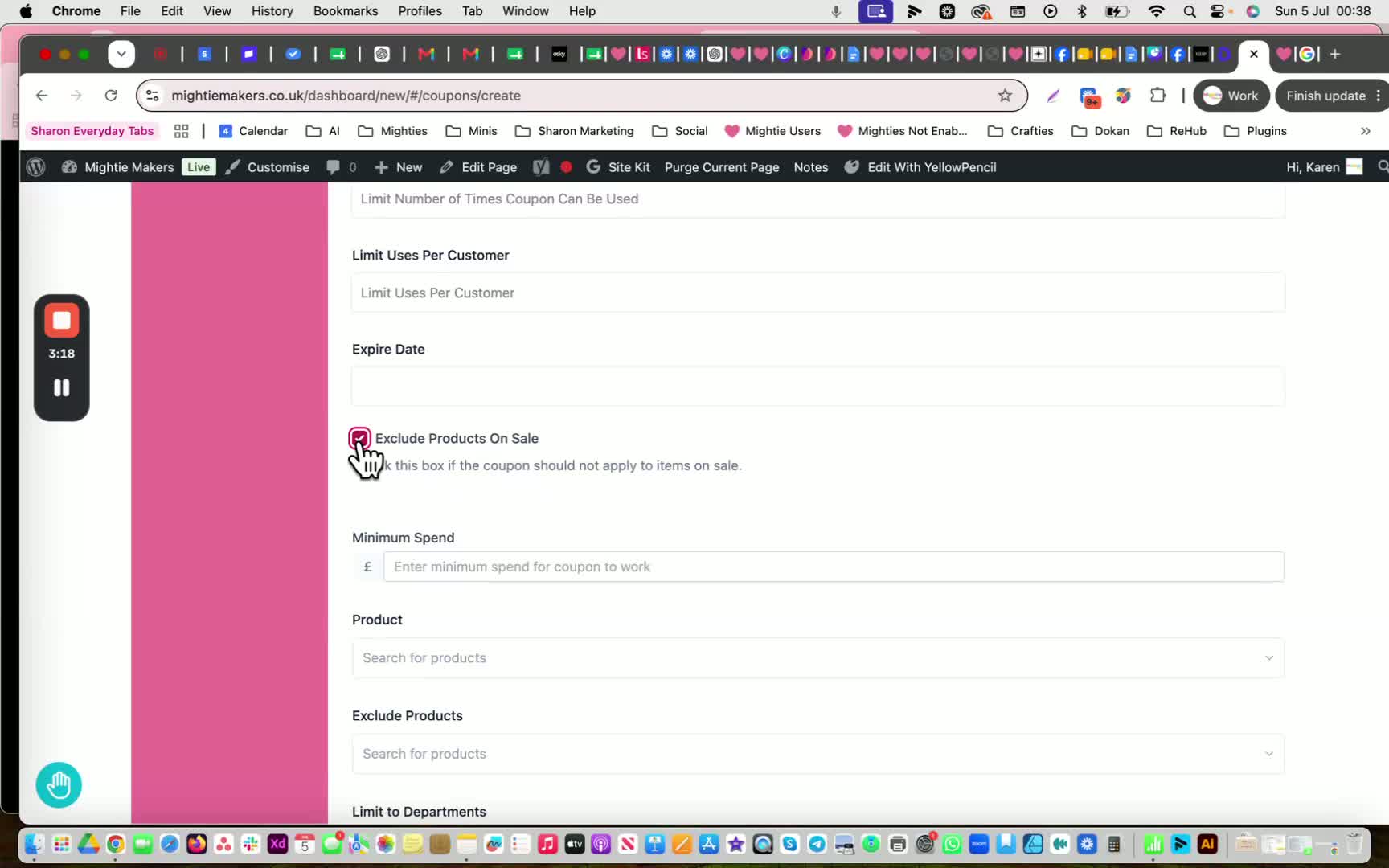Open the Bookmarks menu
The height and width of the screenshot is (868, 1389).
(346, 11)
